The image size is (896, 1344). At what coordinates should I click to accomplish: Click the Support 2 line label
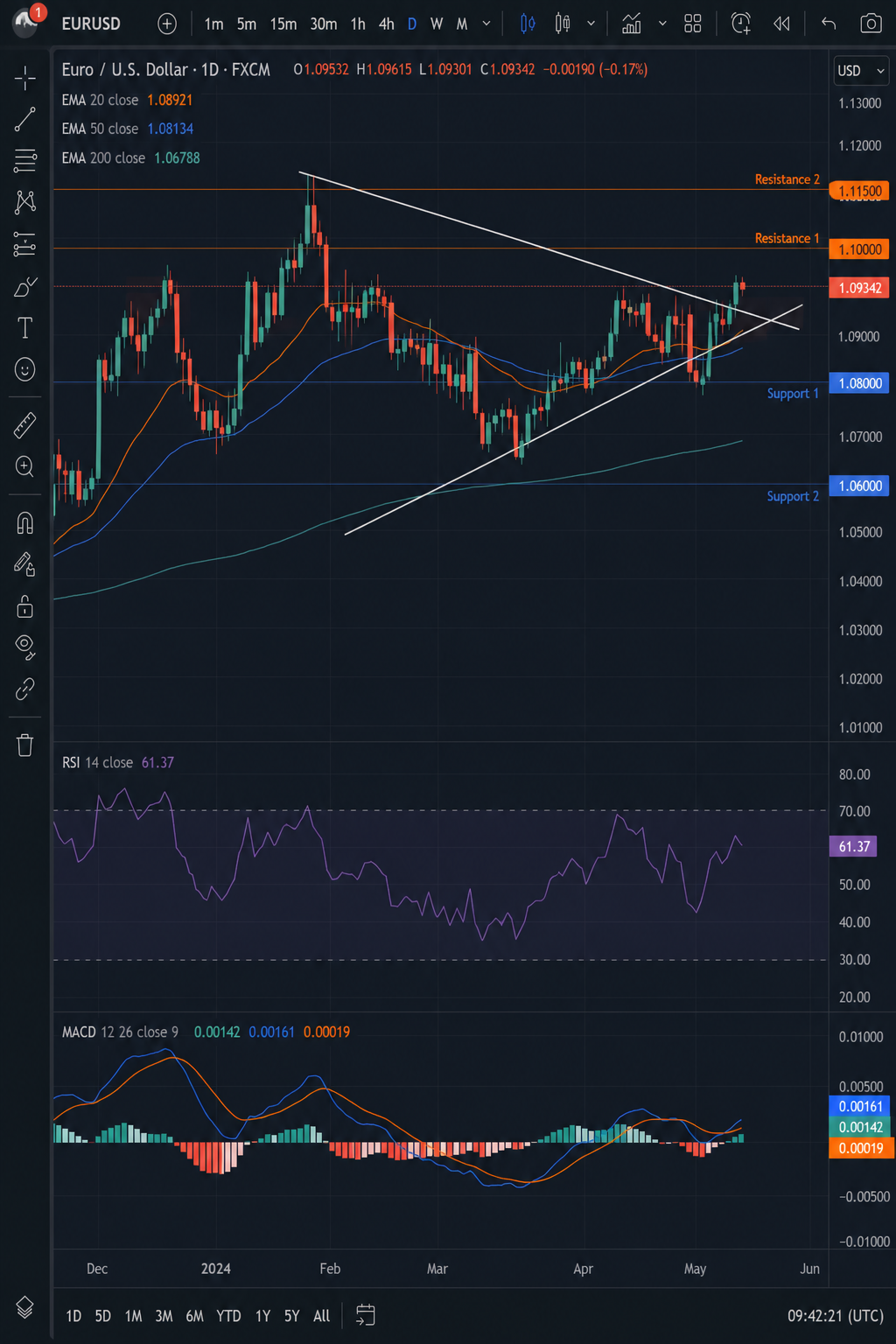pyautogui.click(x=793, y=496)
